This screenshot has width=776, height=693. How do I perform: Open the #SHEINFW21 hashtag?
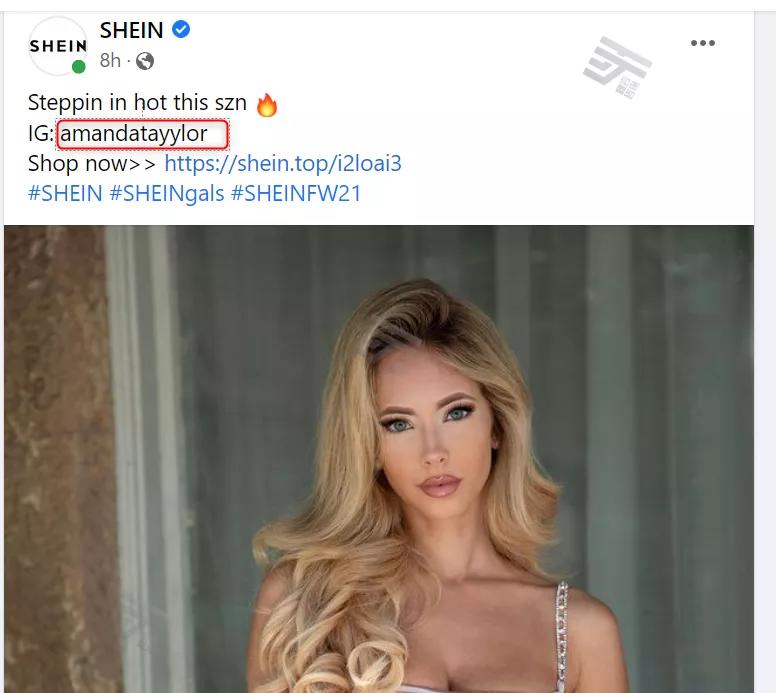296,193
